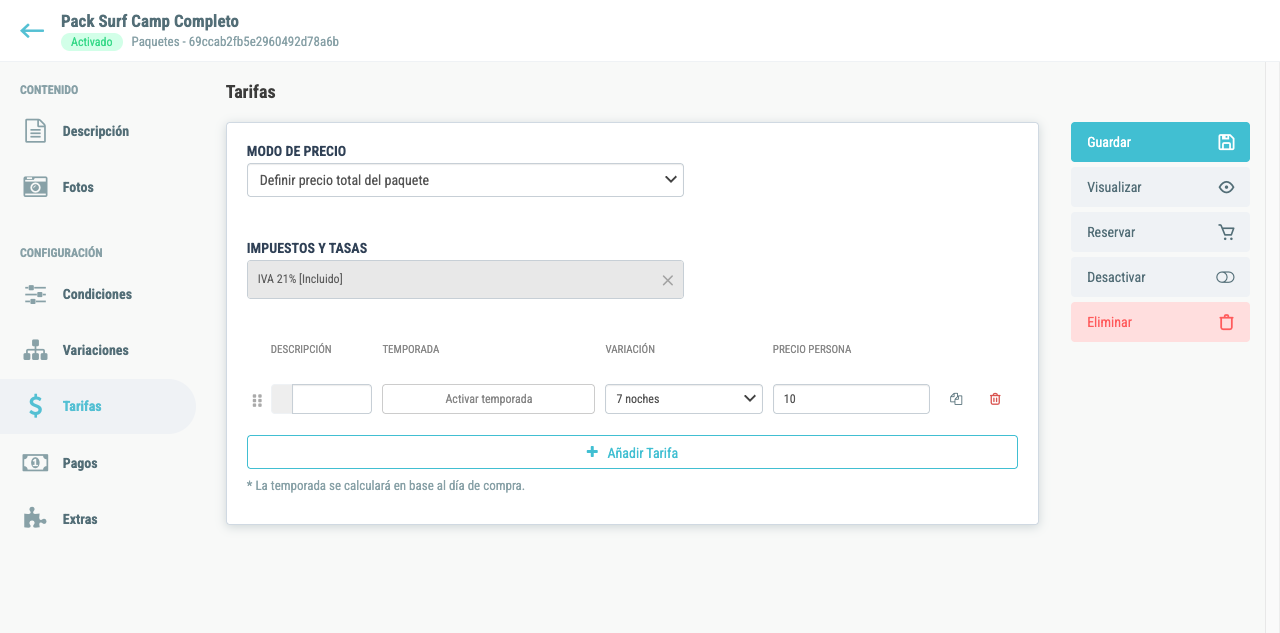Click the eye icon in Visualizar

pos(1226,187)
